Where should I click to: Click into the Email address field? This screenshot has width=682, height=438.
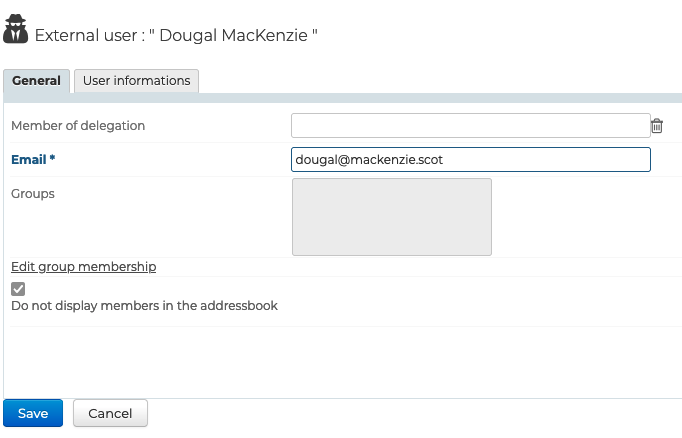(x=470, y=159)
